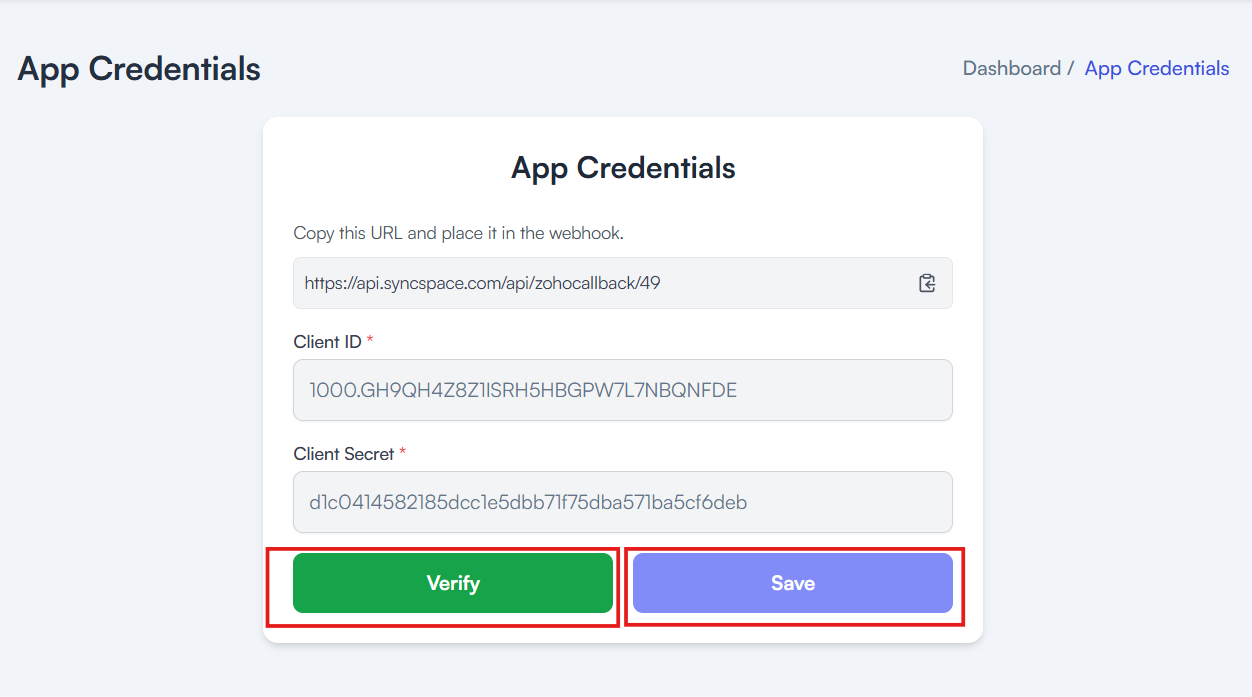Viewport: 1252px width, 697px height.
Task: Click the Client Secret field label
Action: pyautogui.click(x=344, y=454)
